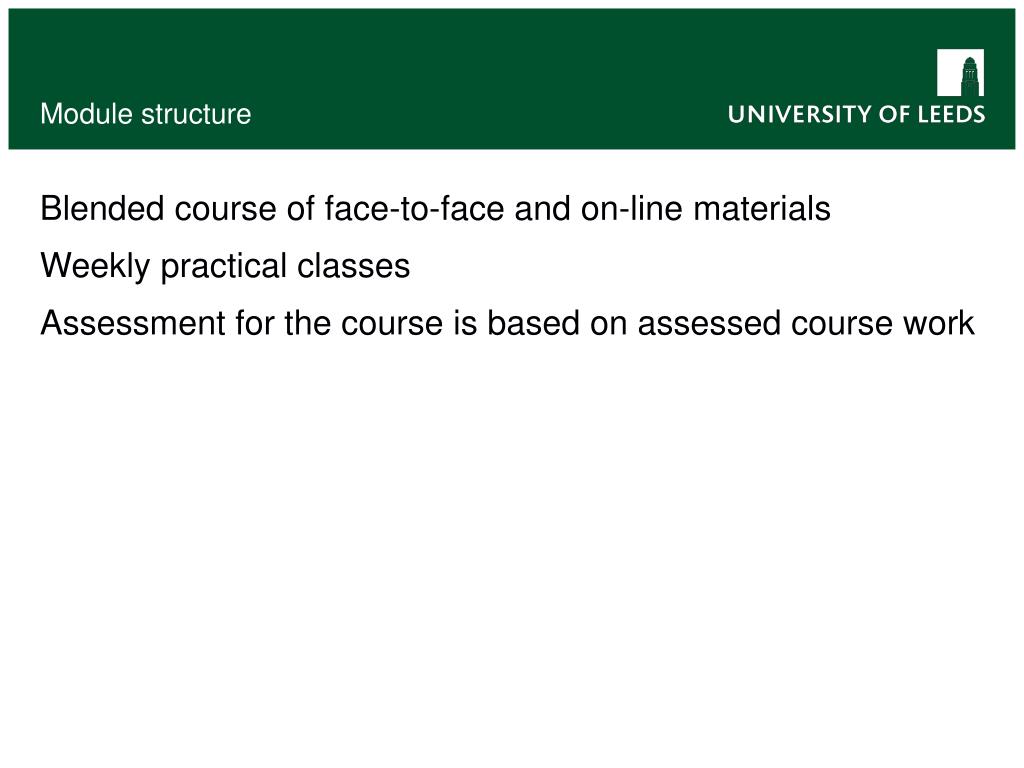Click the word Assessment
This screenshot has width=1024, height=768.
(133, 323)
